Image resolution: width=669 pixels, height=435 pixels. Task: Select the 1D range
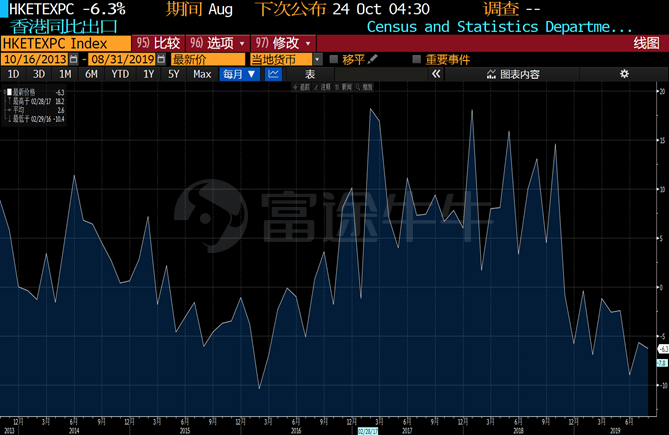[13, 74]
